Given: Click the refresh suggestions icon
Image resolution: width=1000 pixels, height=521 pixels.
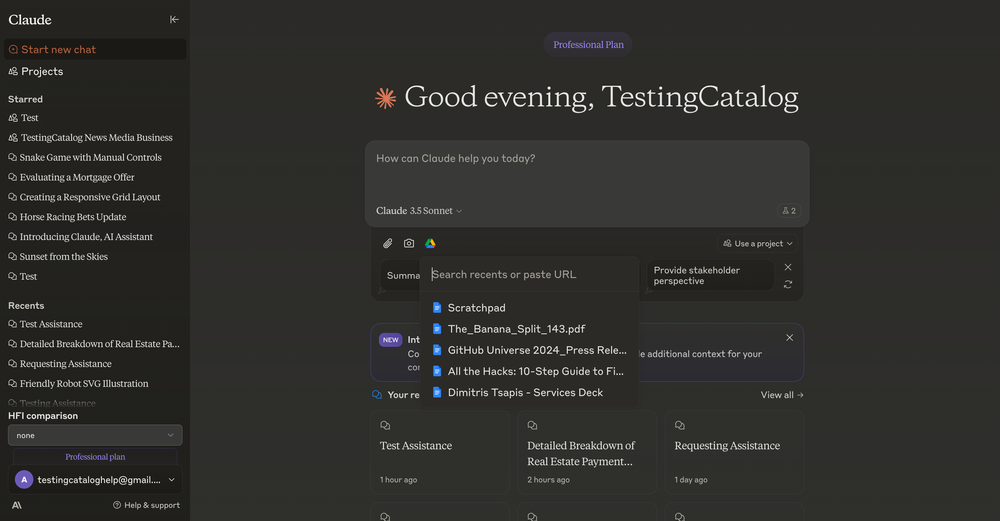Looking at the screenshot, I should tap(788, 285).
